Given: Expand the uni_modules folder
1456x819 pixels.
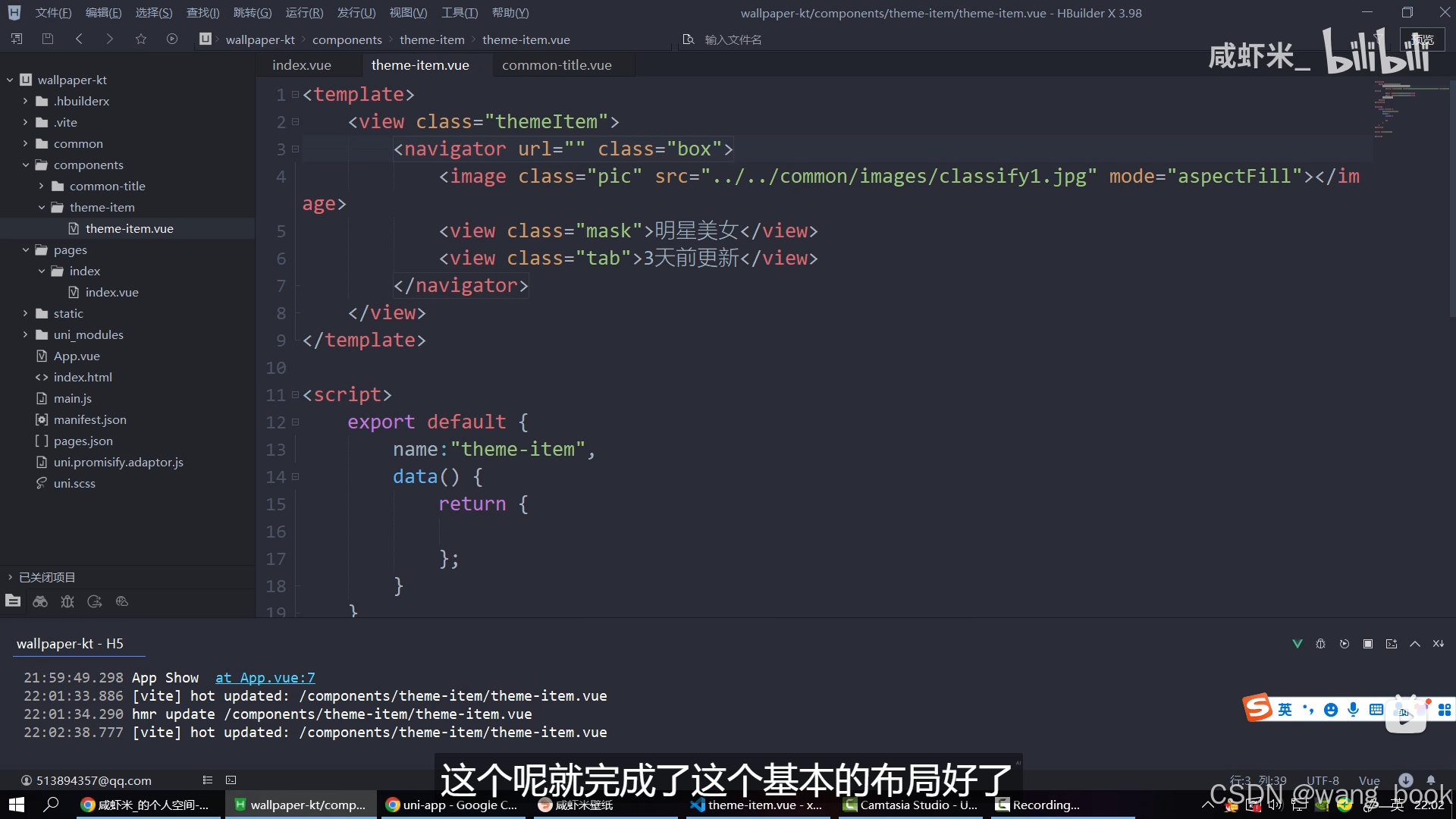Looking at the screenshot, I should tap(25, 334).
